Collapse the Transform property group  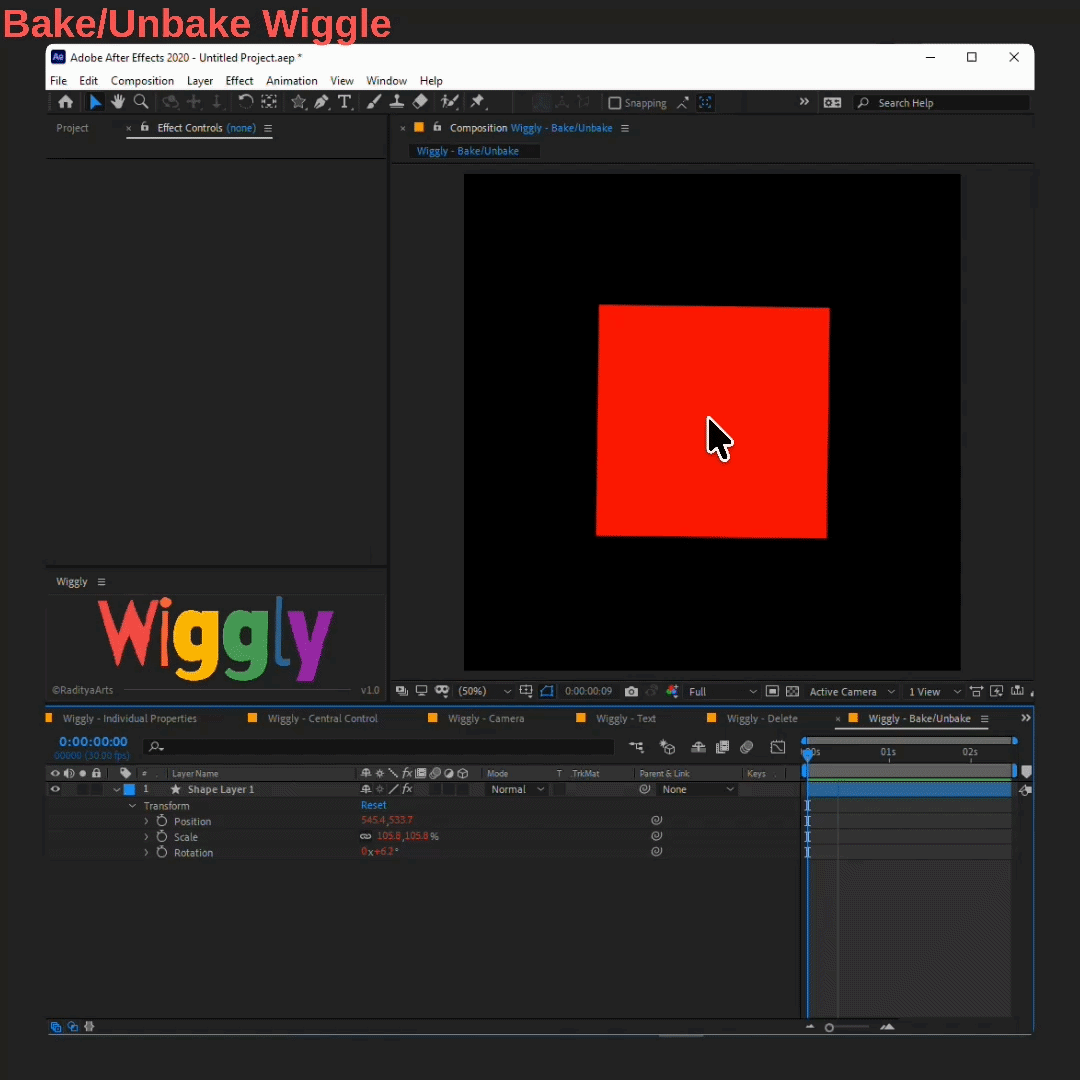coord(132,805)
